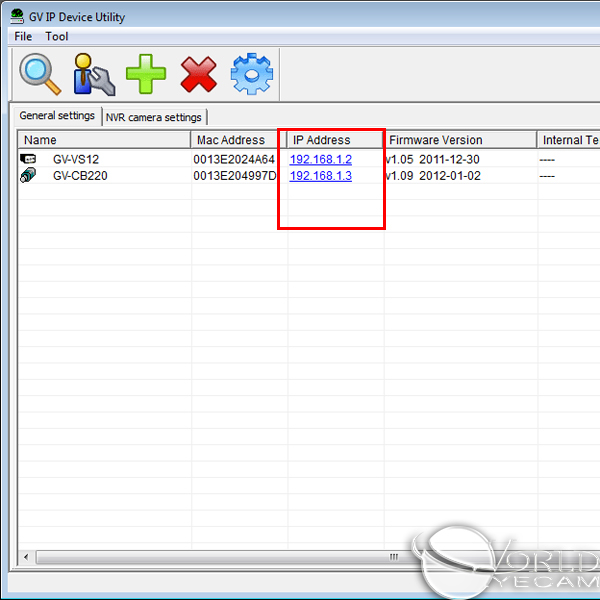Sort by the Firmware Version column header

click(460, 140)
